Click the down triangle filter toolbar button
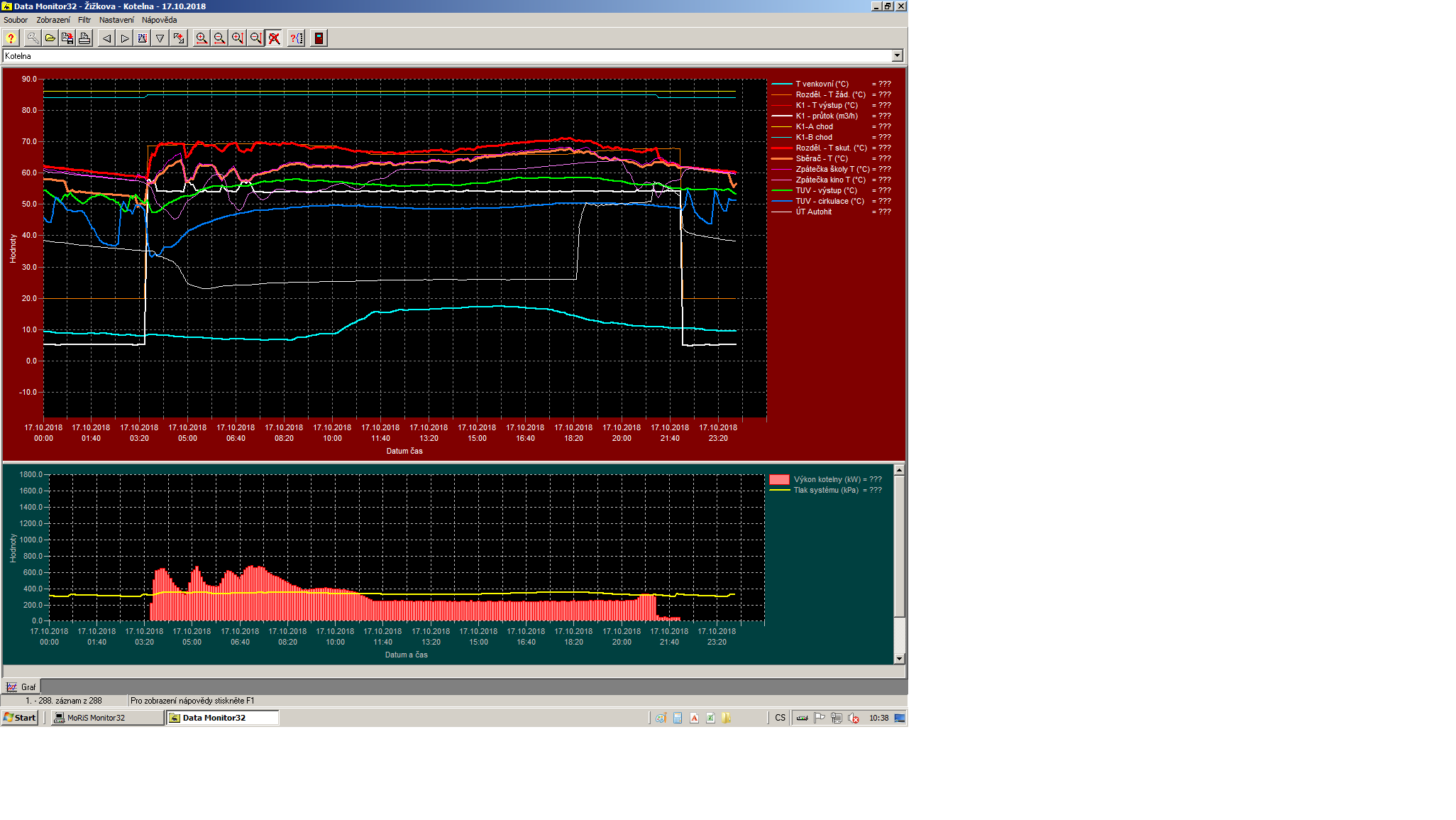The image size is (1456, 820). click(x=160, y=38)
